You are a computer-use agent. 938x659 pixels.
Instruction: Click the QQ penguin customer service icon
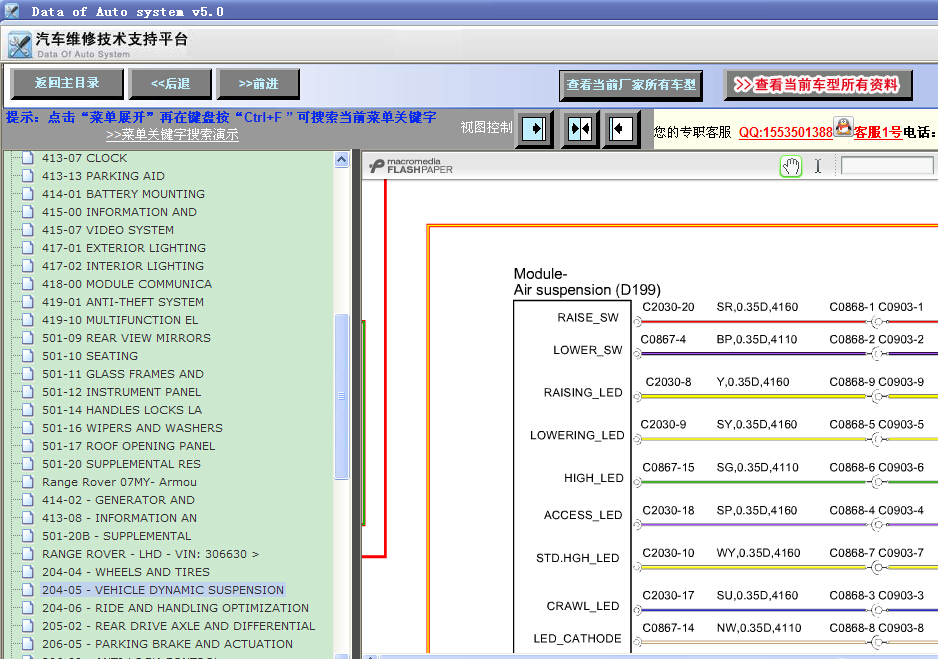[x=843, y=127]
